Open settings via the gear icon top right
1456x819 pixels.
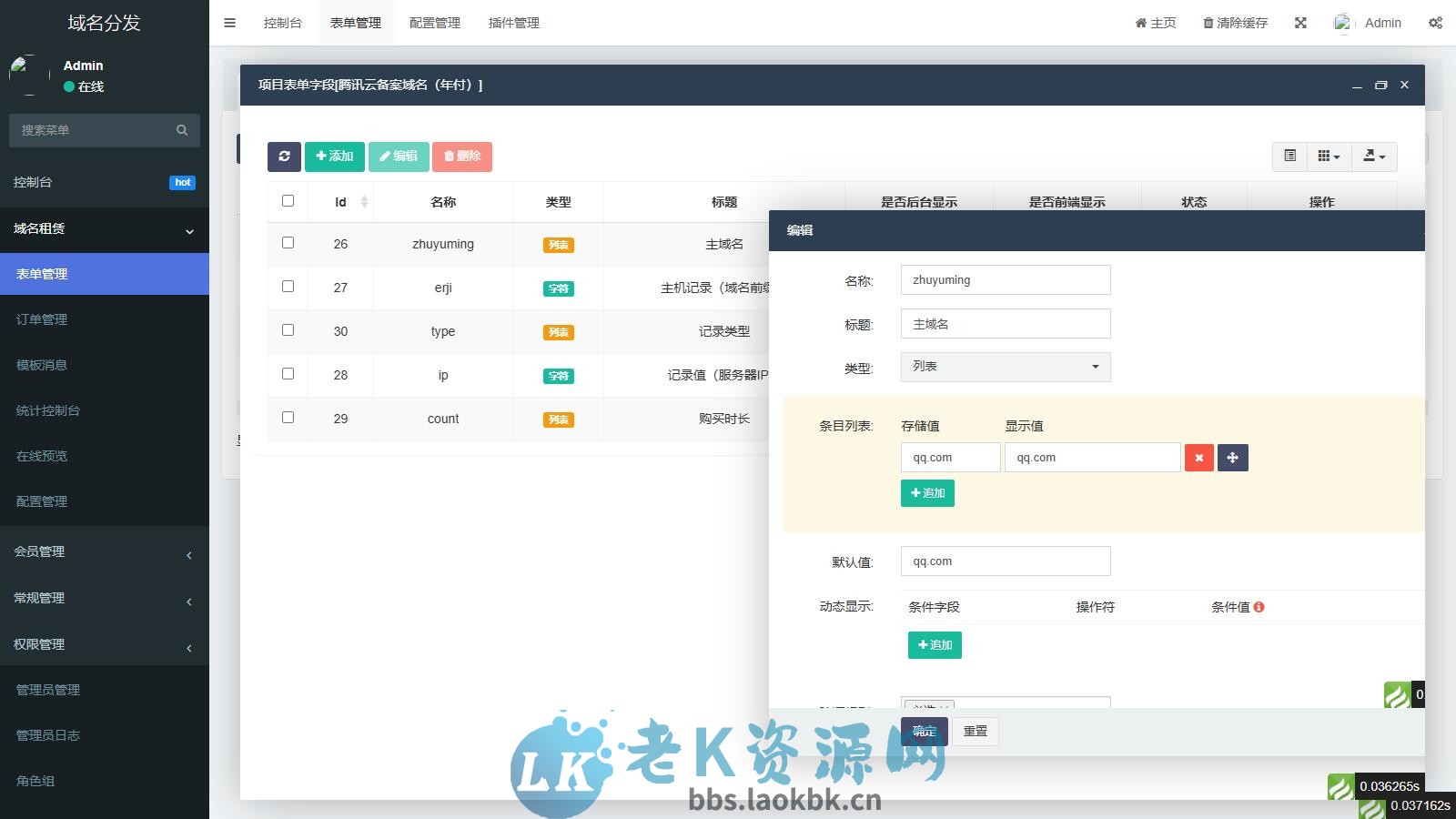click(1435, 22)
